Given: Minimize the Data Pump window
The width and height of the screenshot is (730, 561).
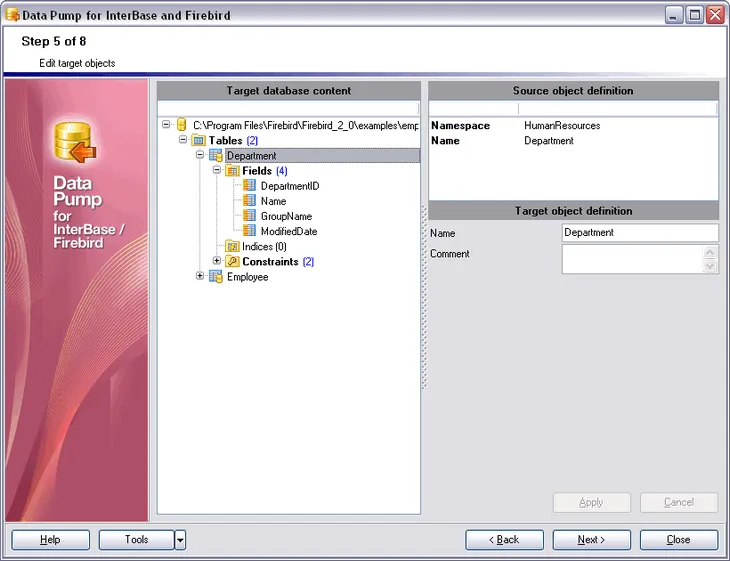Looking at the screenshot, I should coord(673,15).
